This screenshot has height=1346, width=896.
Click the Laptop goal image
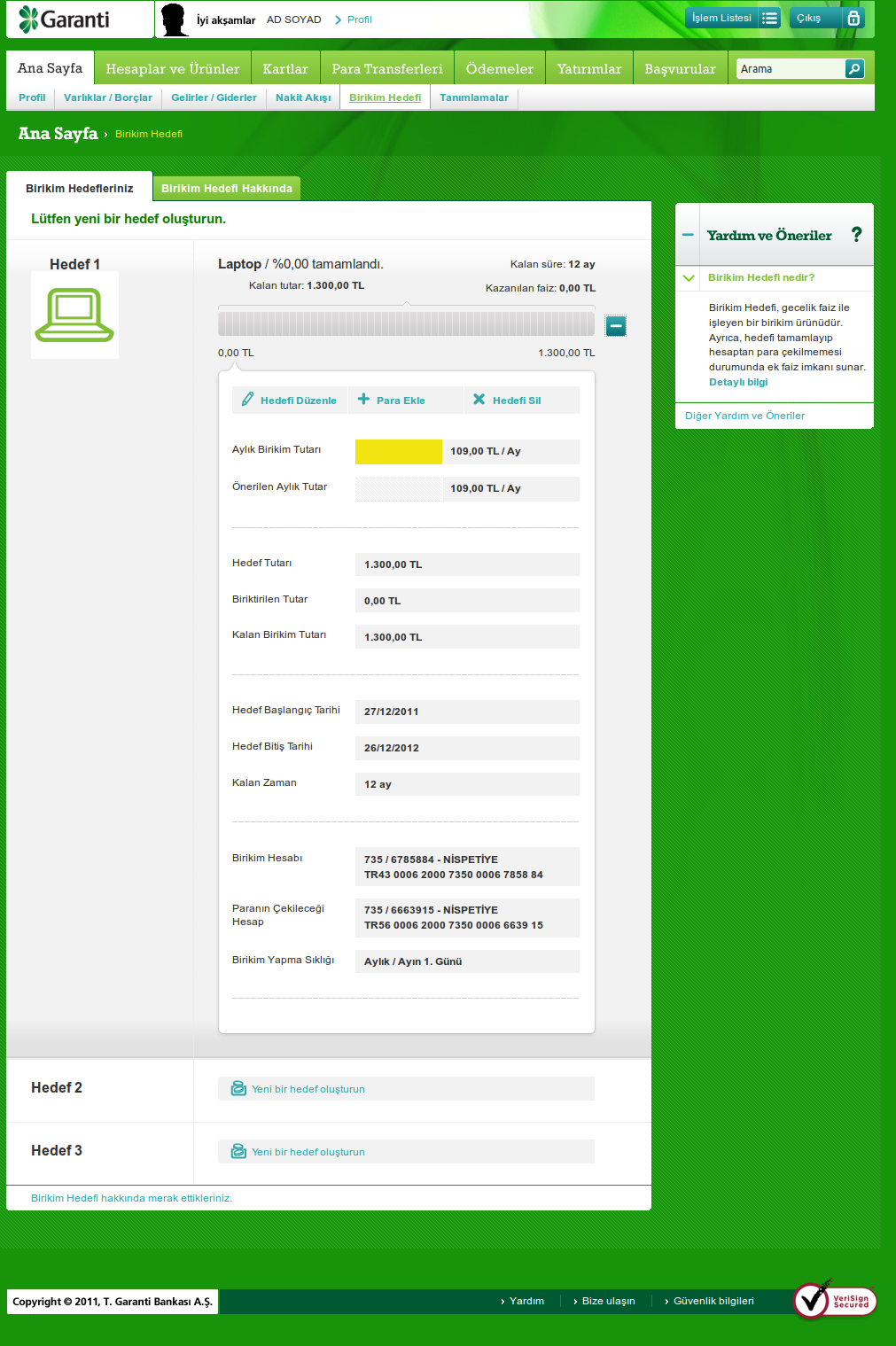tap(74, 315)
